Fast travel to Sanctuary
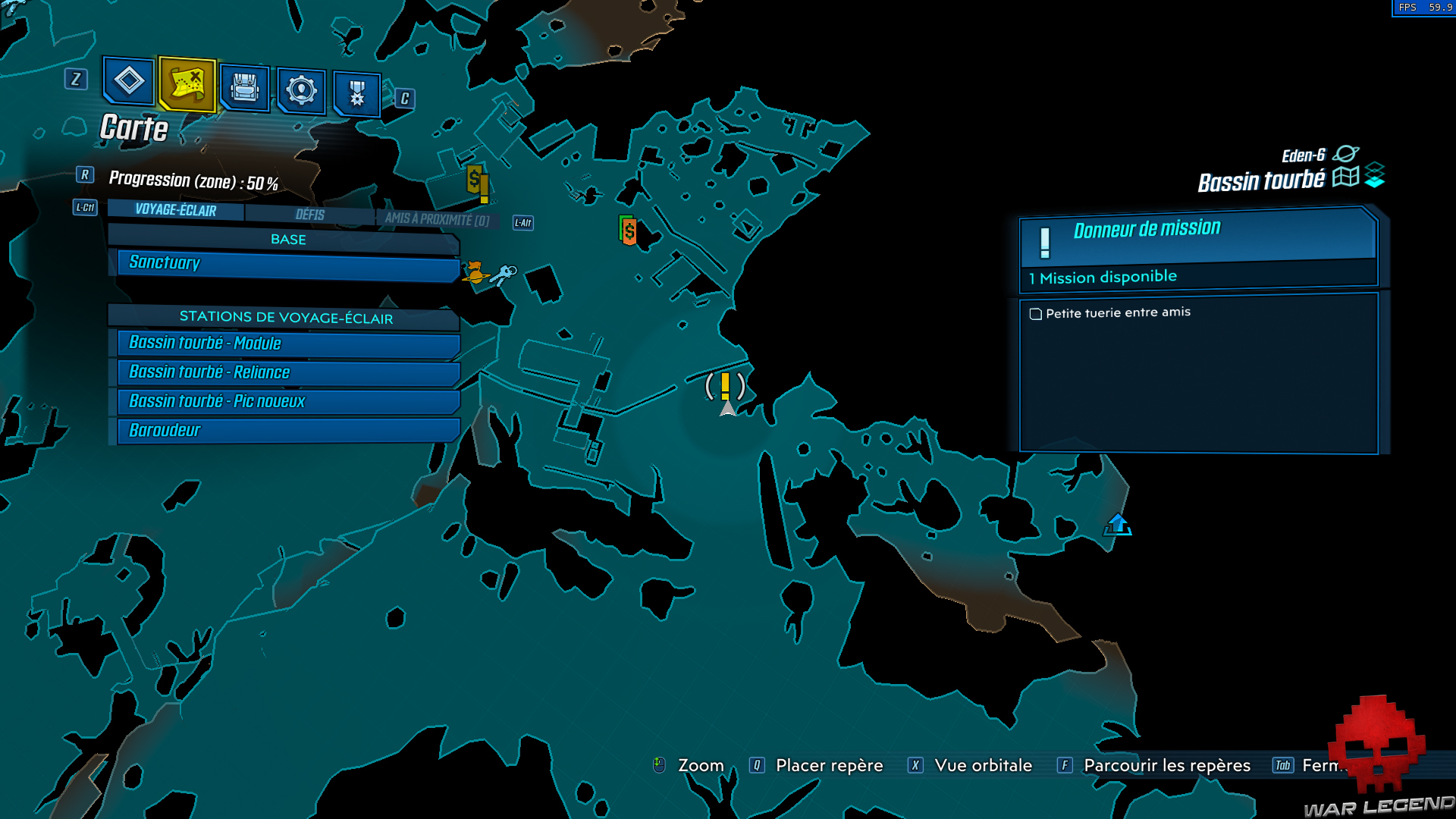Screen dimensions: 1456x819 pos(288,264)
